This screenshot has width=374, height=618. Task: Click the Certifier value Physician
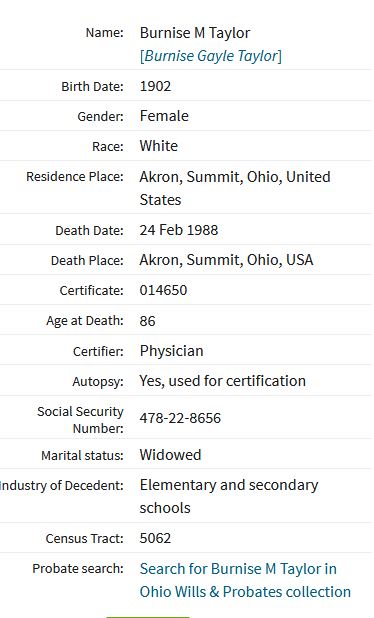pos(171,351)
